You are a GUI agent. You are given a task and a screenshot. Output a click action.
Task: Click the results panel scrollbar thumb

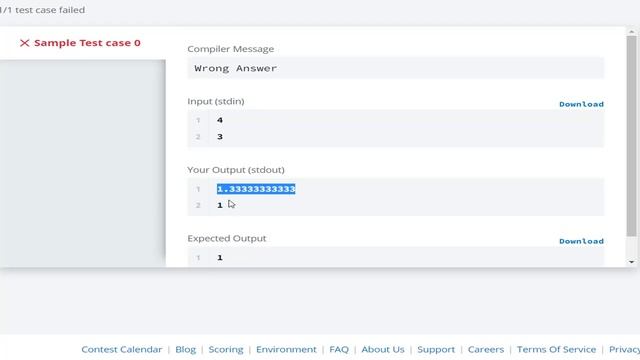[631, 136]
